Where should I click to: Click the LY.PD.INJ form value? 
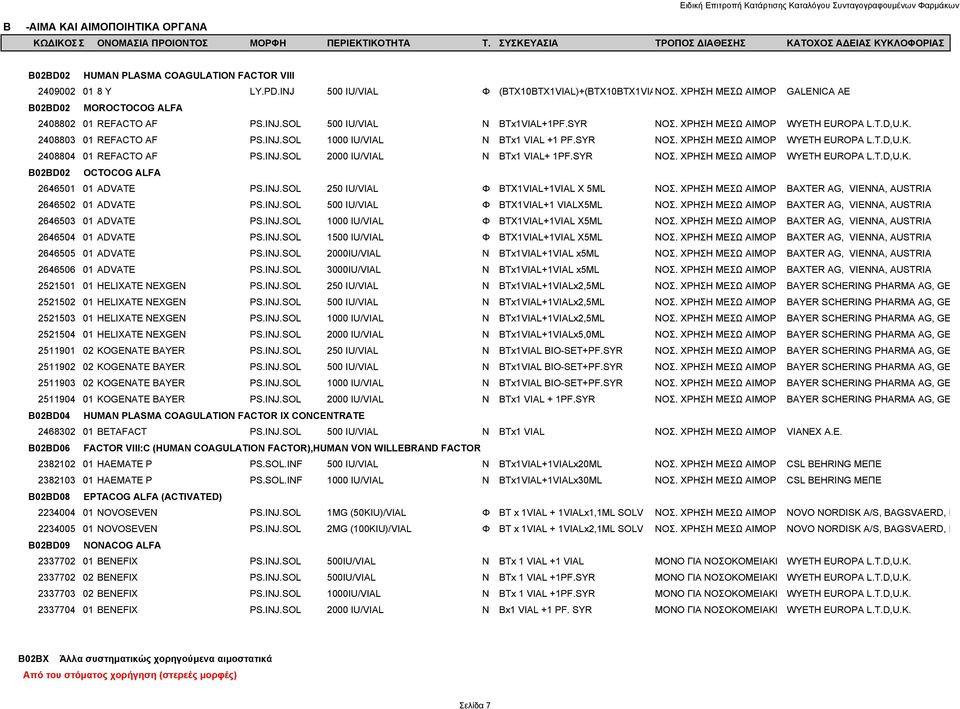272,92
